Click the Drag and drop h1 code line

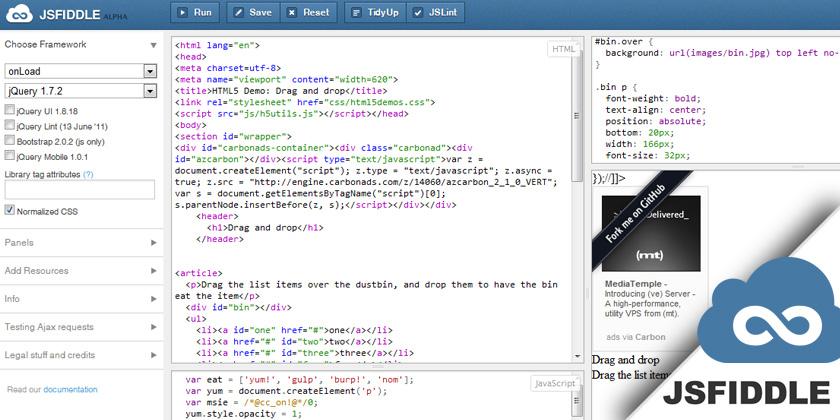[x=265, y=228]
